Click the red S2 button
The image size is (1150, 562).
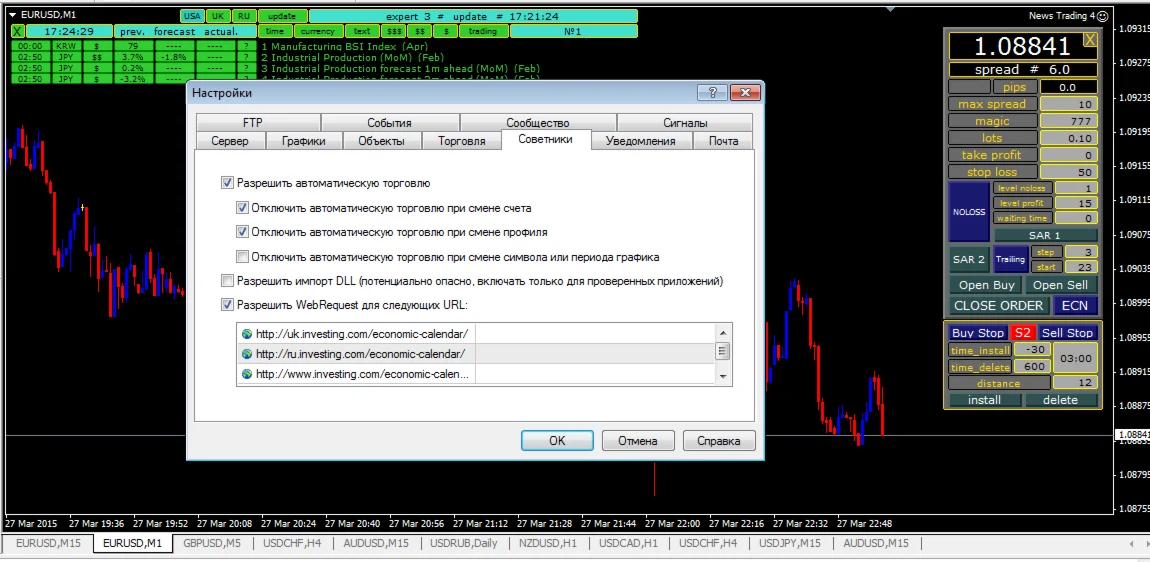[x=1022, y=332]
